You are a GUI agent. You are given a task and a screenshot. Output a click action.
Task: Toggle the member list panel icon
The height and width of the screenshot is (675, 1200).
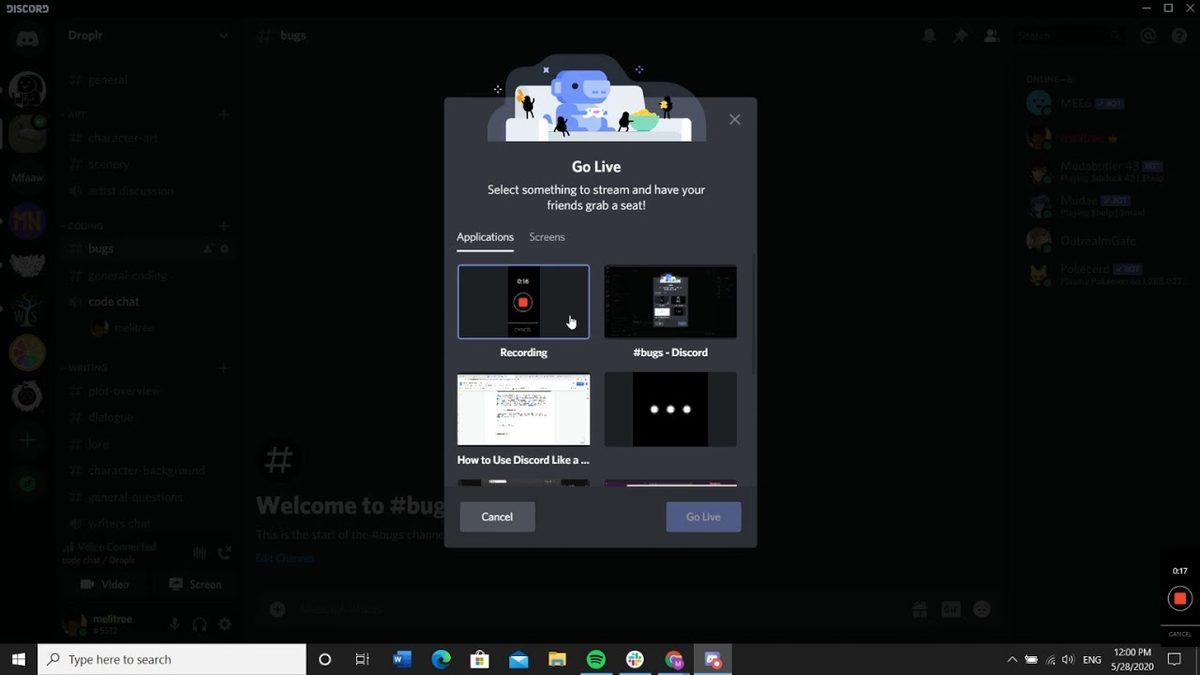pos(991,35)
